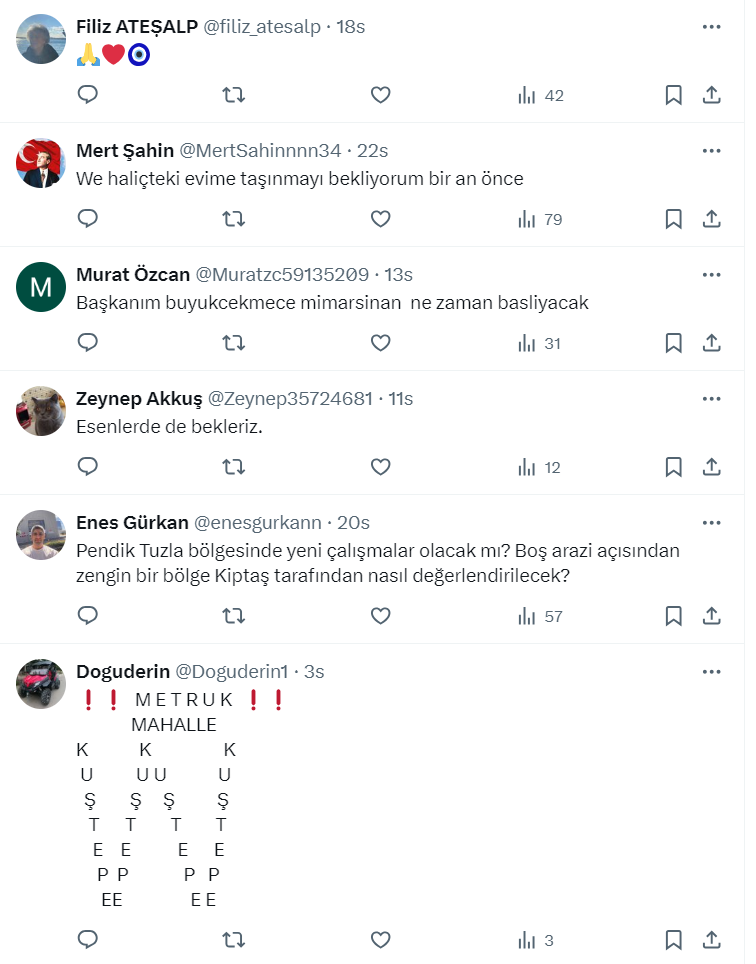Click Zeynep Akkuş's cat avatar

tap(41, 411)
